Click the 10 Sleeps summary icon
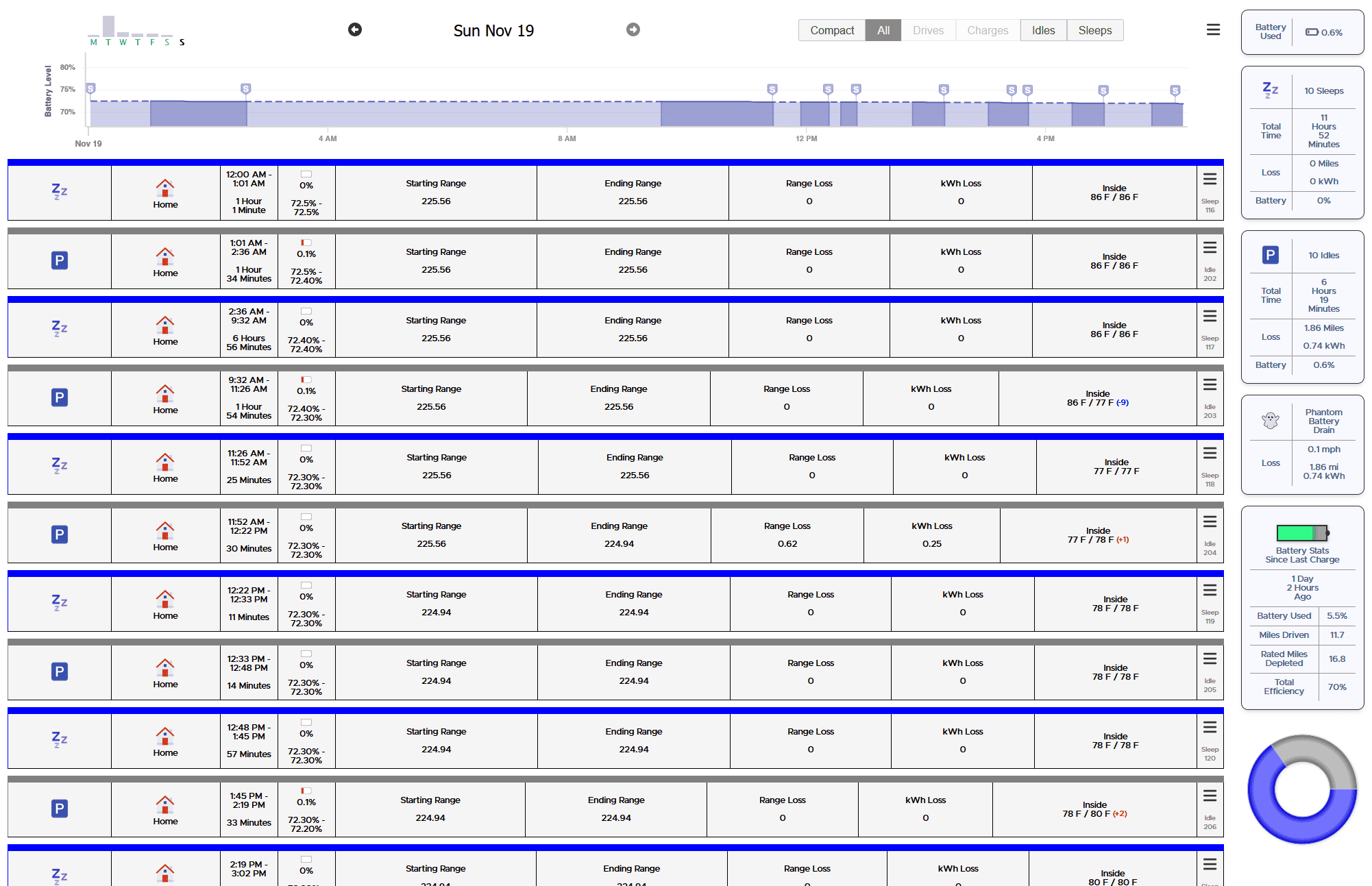 pos(1271,90)
